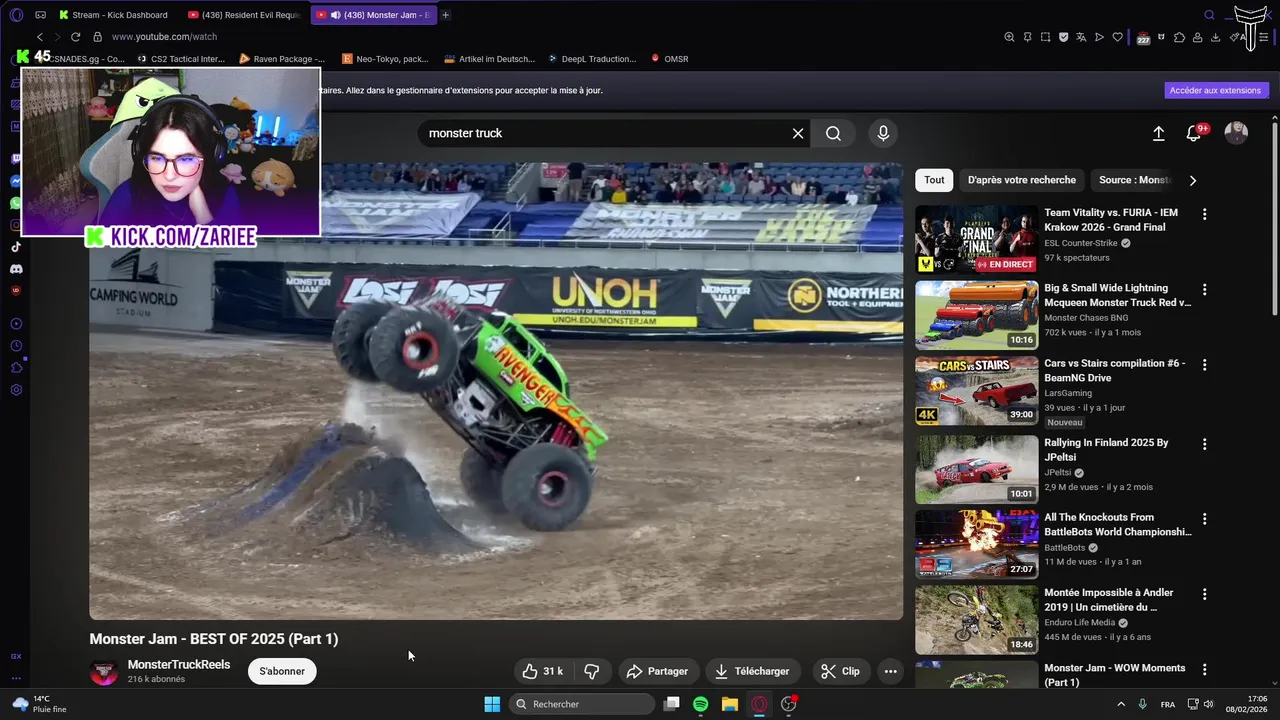The width and height of the screenshot is (1280, 720).
Task: Click 'Accéder aux extensions' button
Action: point(1215,90)
